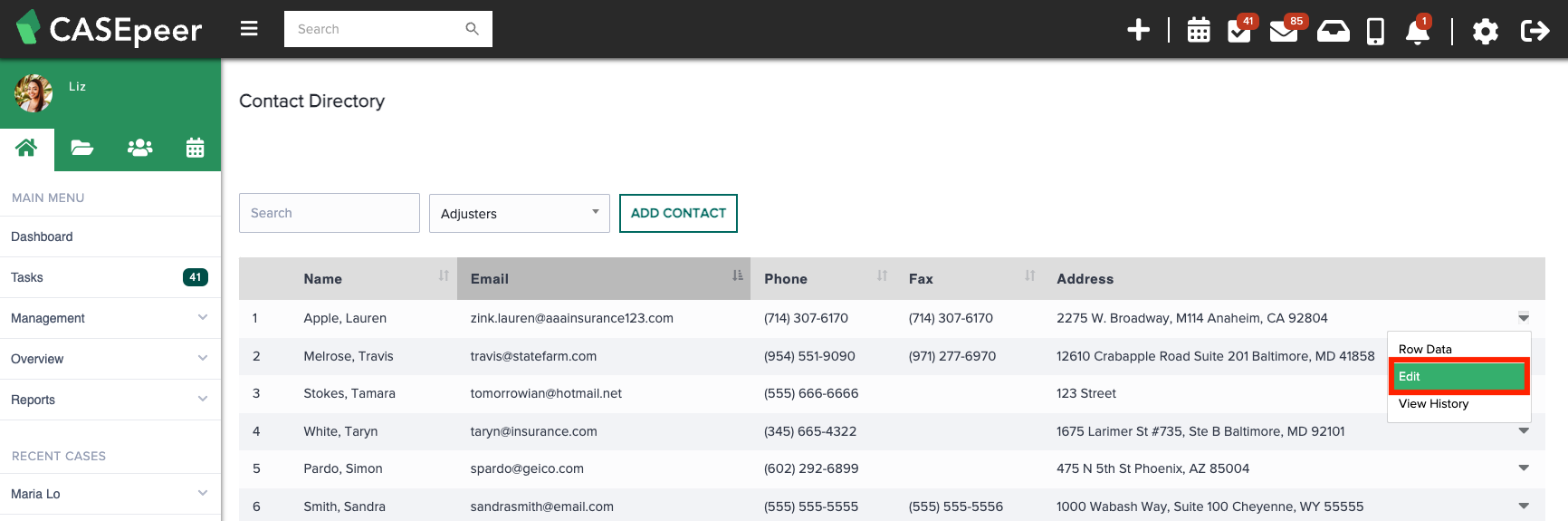This screenshot has height=521, width=1568.
Task: Select the home tab icon in sidebar
Action: 26,148
